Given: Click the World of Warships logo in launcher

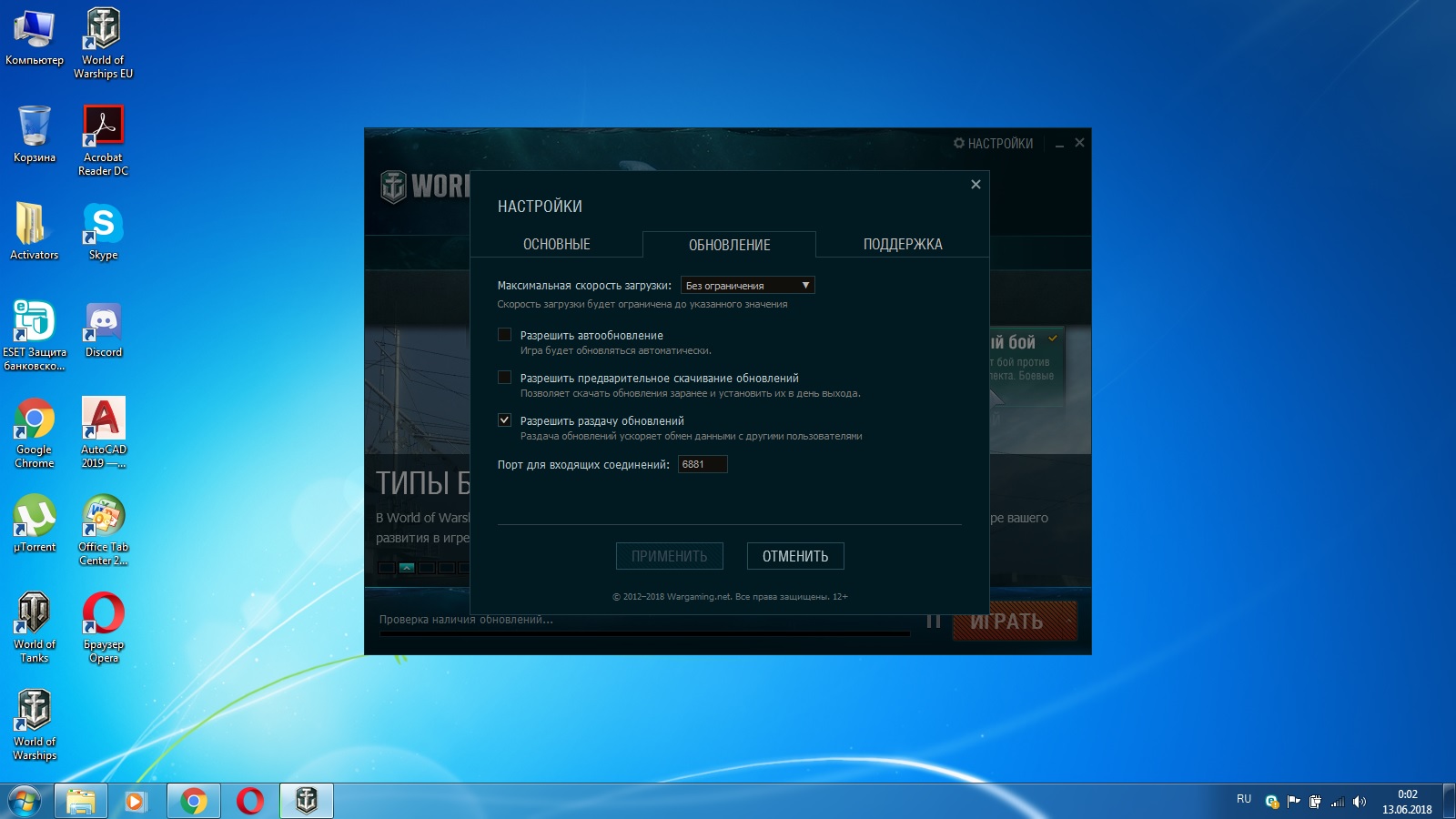Looking at the screenshot, I should tap(425, 186).
